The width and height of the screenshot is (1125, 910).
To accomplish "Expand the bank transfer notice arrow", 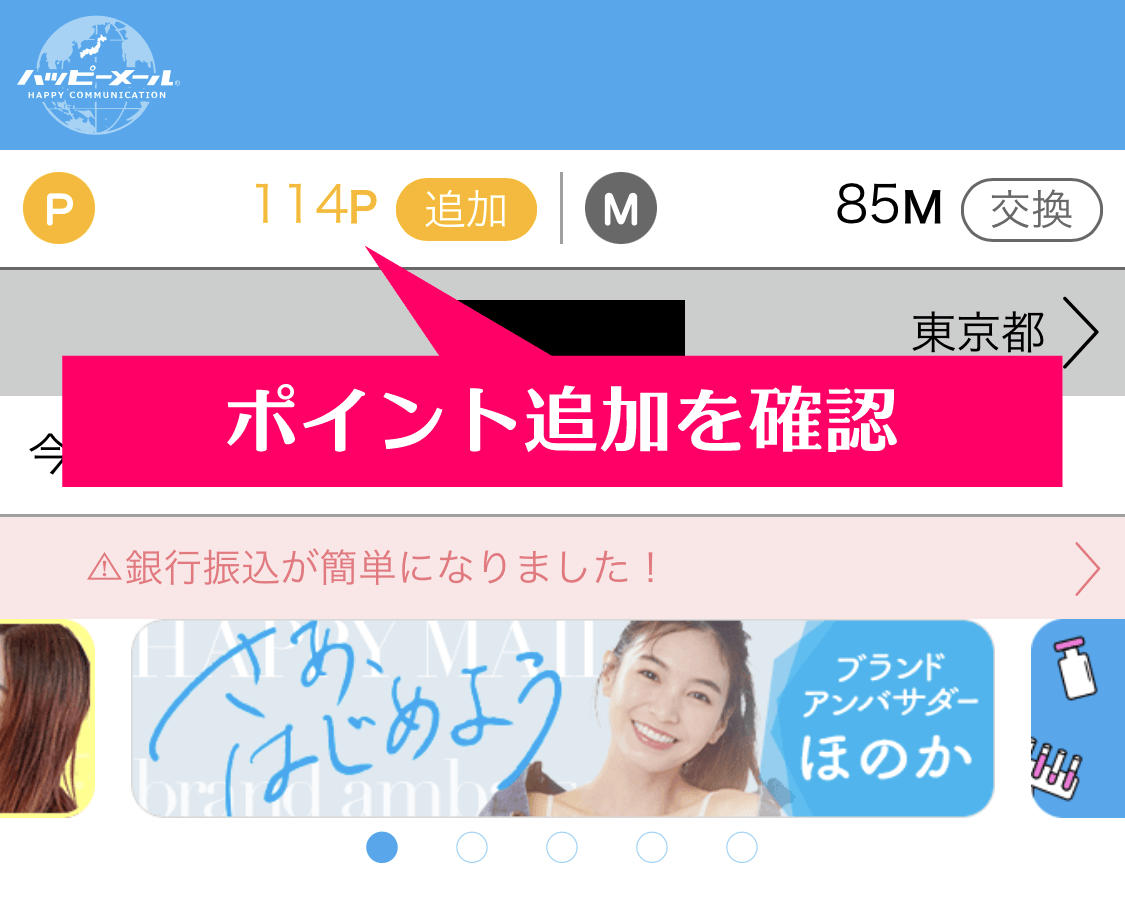I will (1088, 568).
